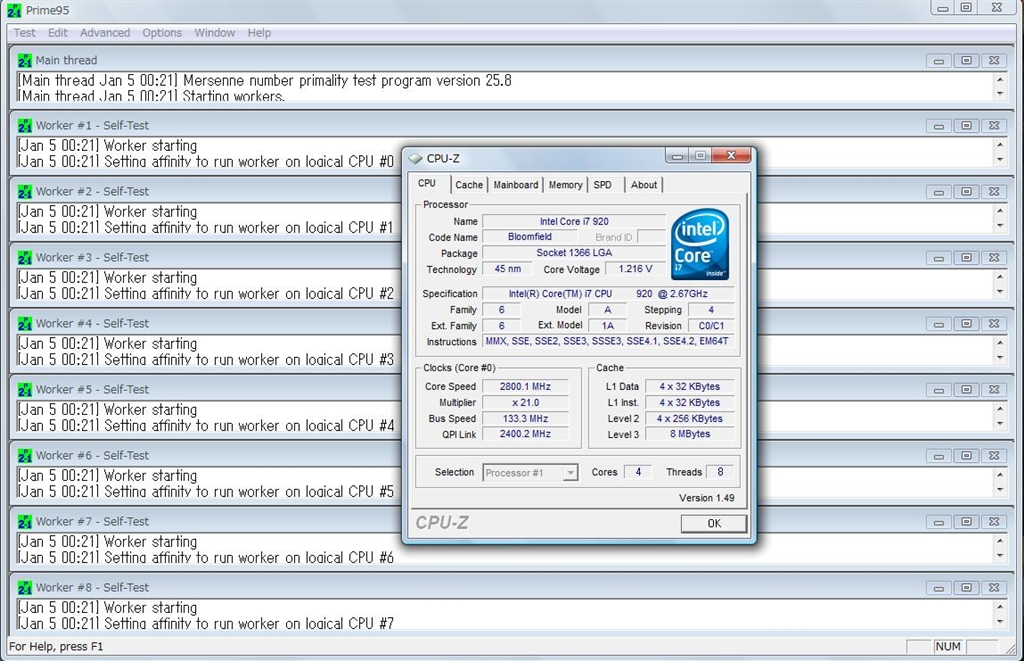The height and width of the screenshot is (661, 1024).
Task: Click the Prime95 icon in the title bar
Action: pyautogui.click(x=14, y=8)
